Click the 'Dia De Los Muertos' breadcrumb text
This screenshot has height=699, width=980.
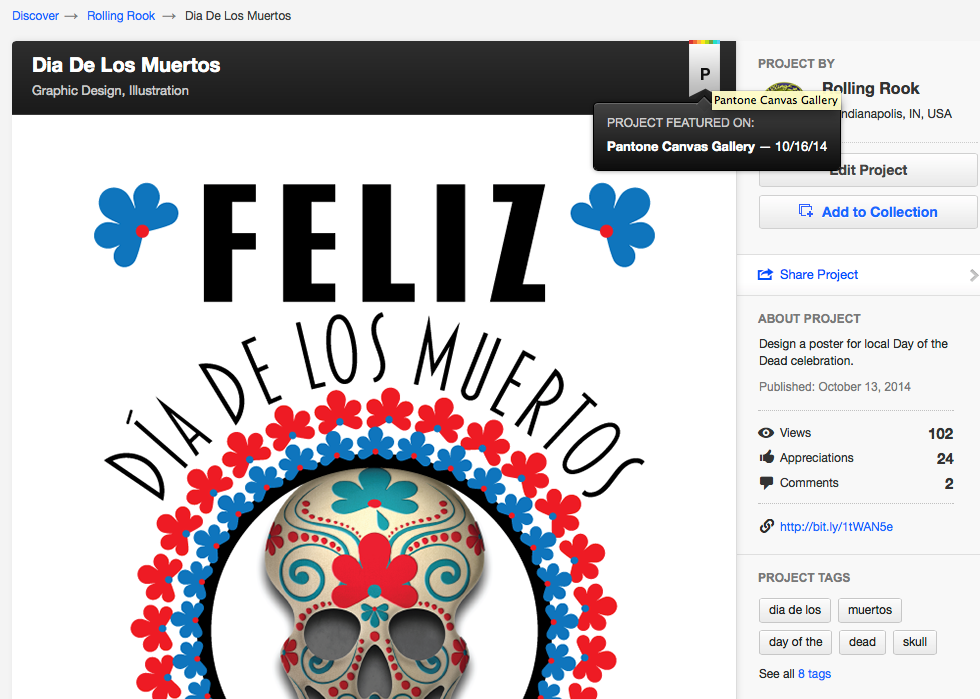(x=238, y=16)
